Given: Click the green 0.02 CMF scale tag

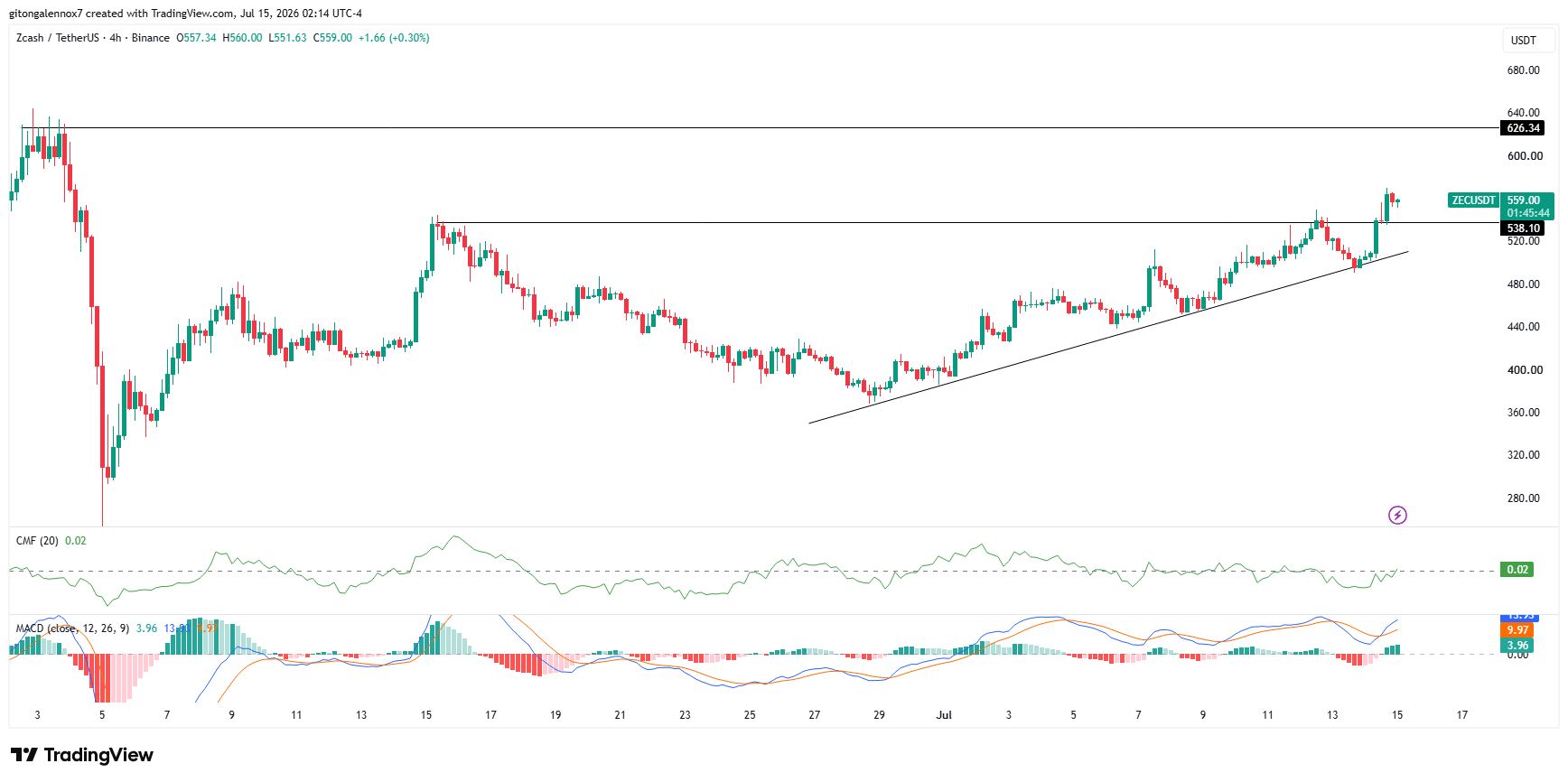Looking at the screenshot, I should [x=1517, y=570].
